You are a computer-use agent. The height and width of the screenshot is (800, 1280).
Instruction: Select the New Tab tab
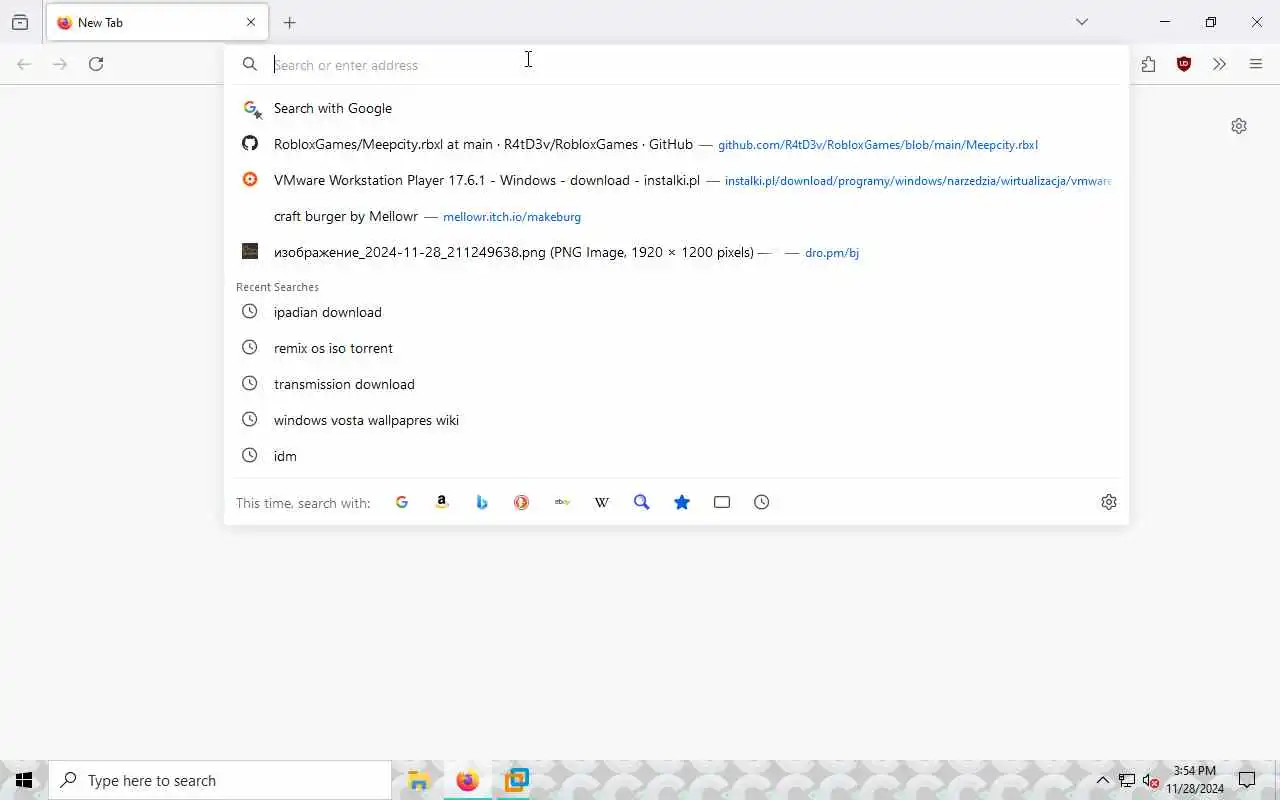click(x=157, y=22)
